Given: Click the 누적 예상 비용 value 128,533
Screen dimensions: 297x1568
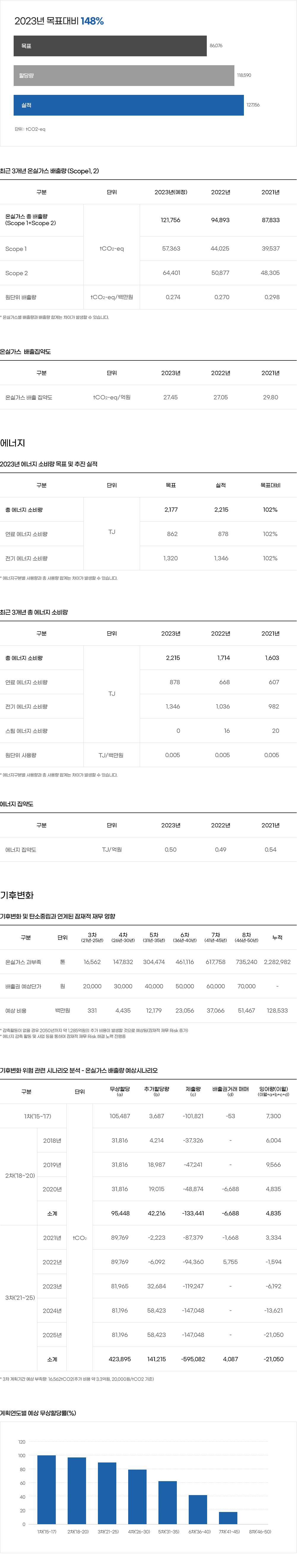Looking at the screenshot, I should click(x=277, y=1010).
